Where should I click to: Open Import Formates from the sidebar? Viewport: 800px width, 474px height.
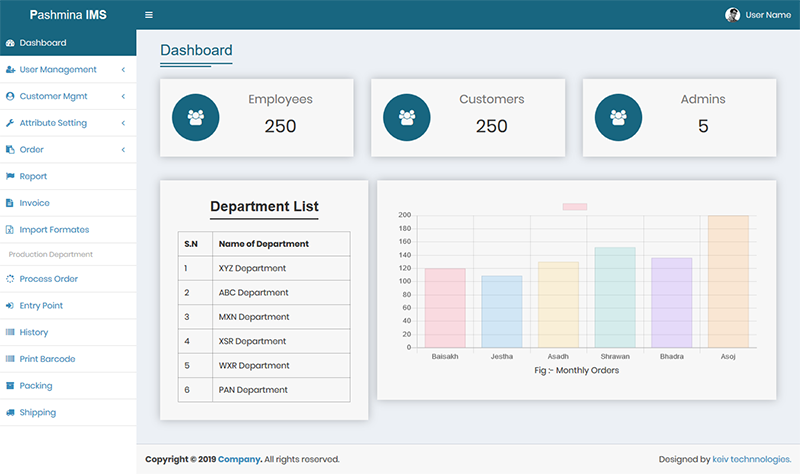click(54, 230)
